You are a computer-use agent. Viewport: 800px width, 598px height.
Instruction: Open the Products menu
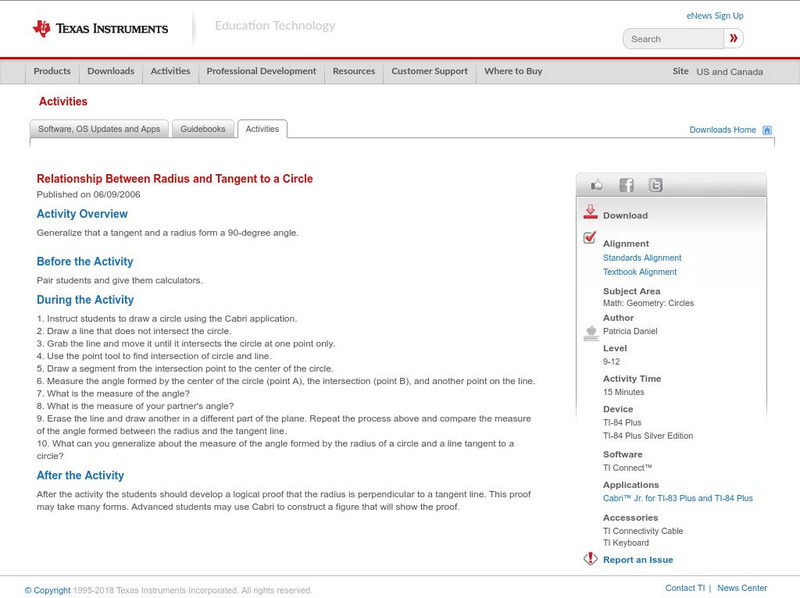click(x=52, y=72)
